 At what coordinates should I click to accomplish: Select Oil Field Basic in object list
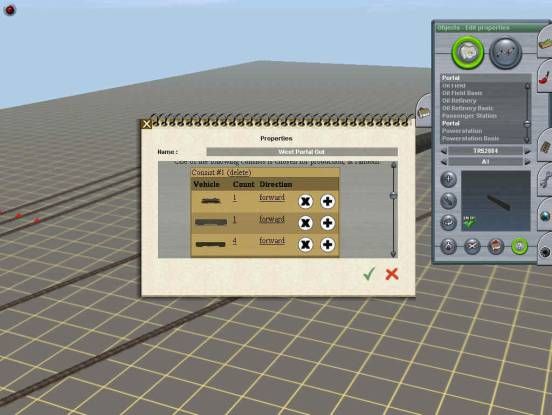[462, 93]
